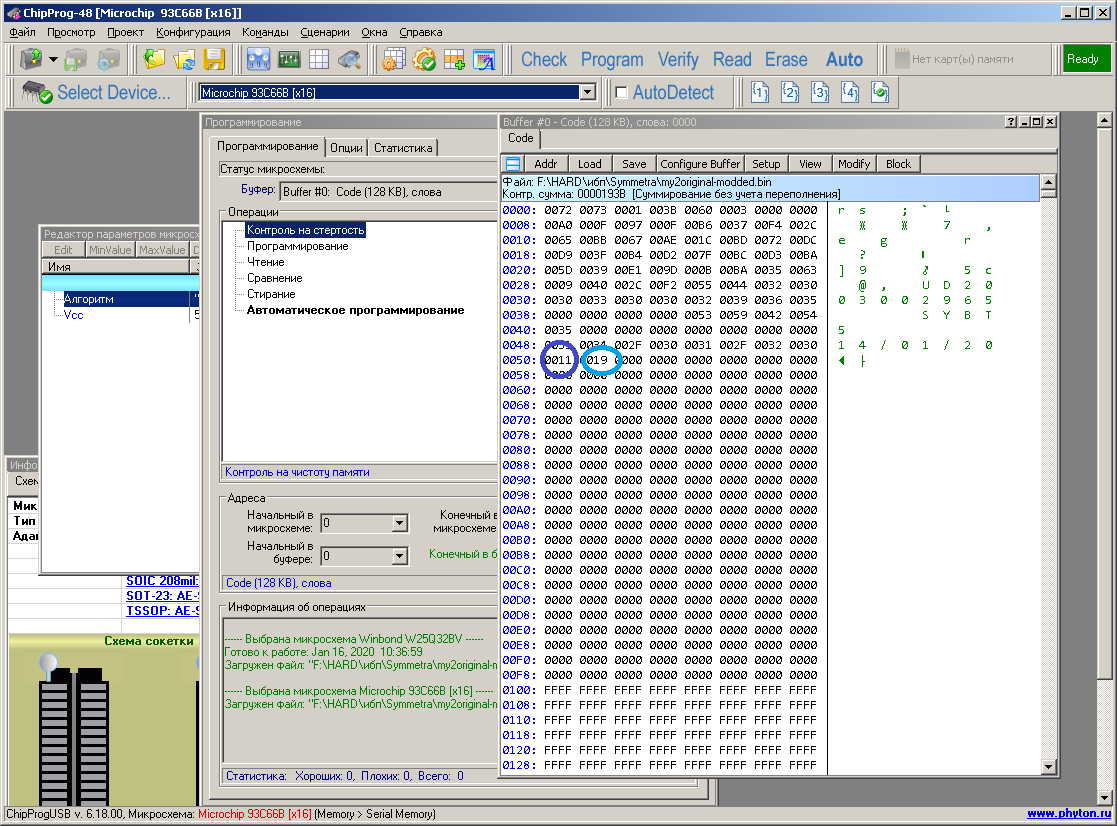
Task: Click the gear with green checkmark icon
Action: pos(424,59)
